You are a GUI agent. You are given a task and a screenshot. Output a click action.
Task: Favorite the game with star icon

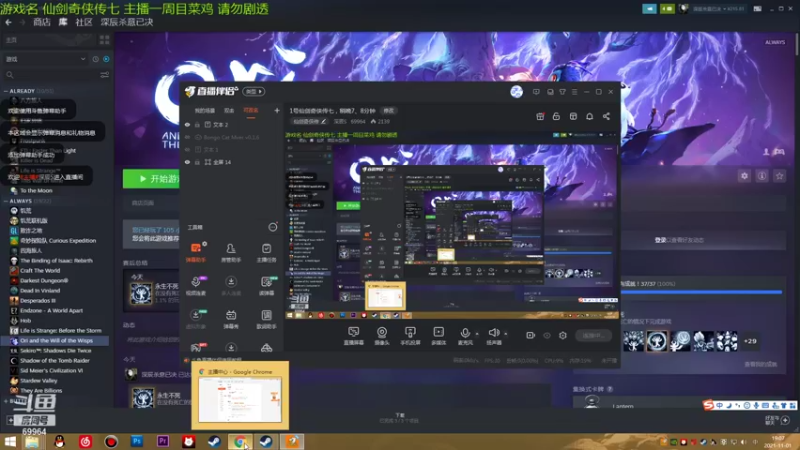[x=779, y=176]
